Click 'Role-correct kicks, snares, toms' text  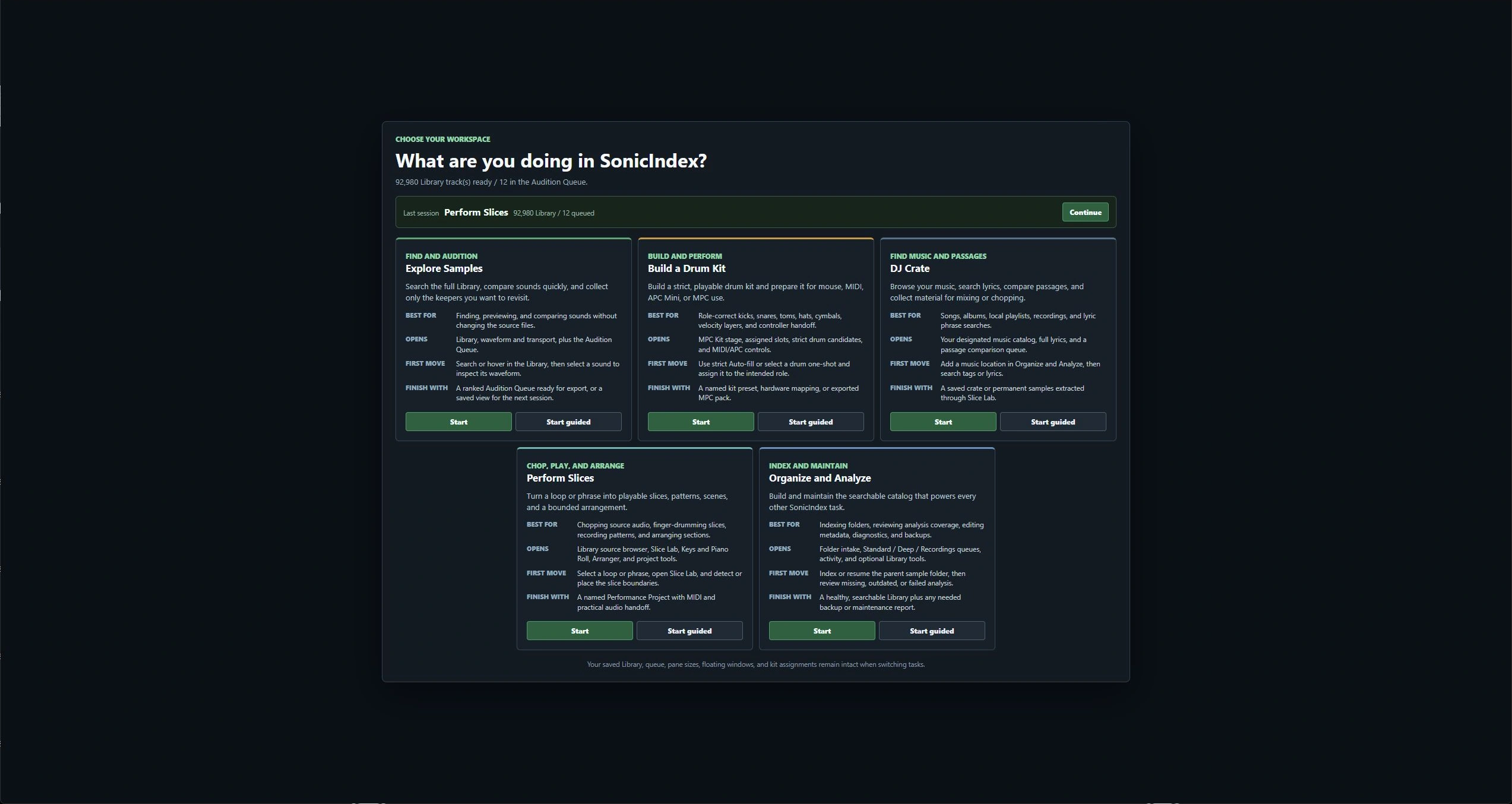[770, 321]
